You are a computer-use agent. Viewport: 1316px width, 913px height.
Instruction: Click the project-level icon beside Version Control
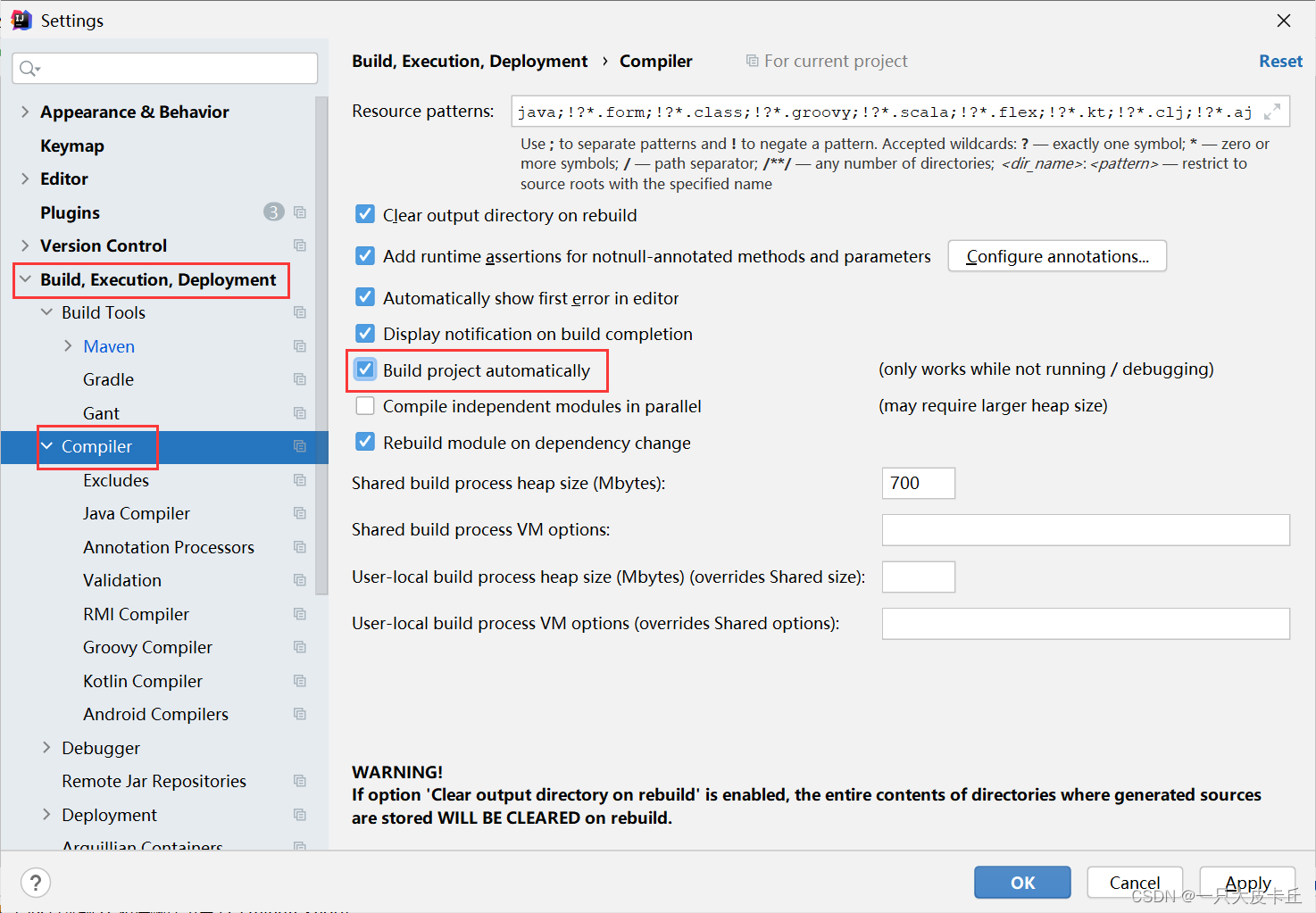(x=300, y=245)
